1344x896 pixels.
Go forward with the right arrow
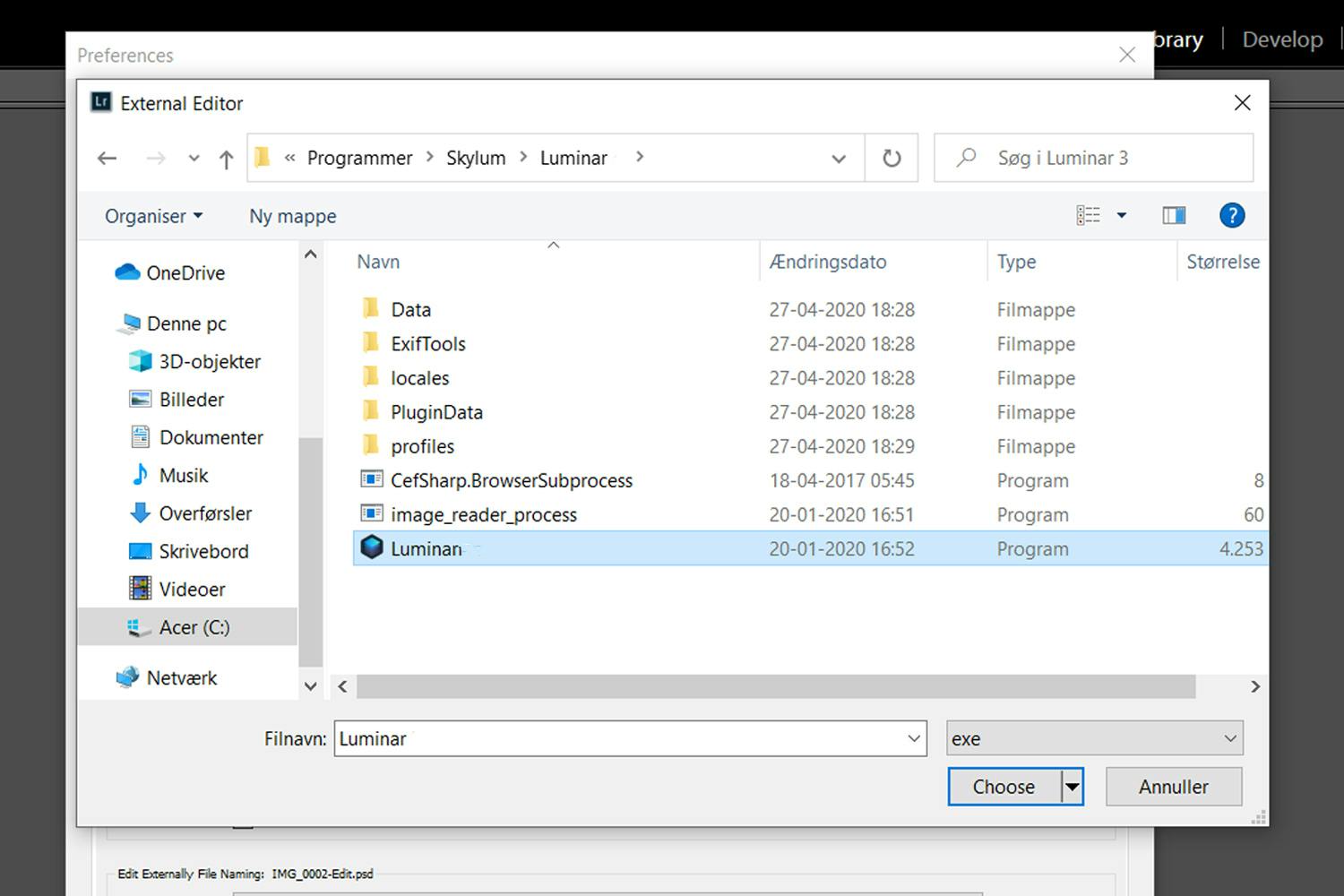[156, 159]
